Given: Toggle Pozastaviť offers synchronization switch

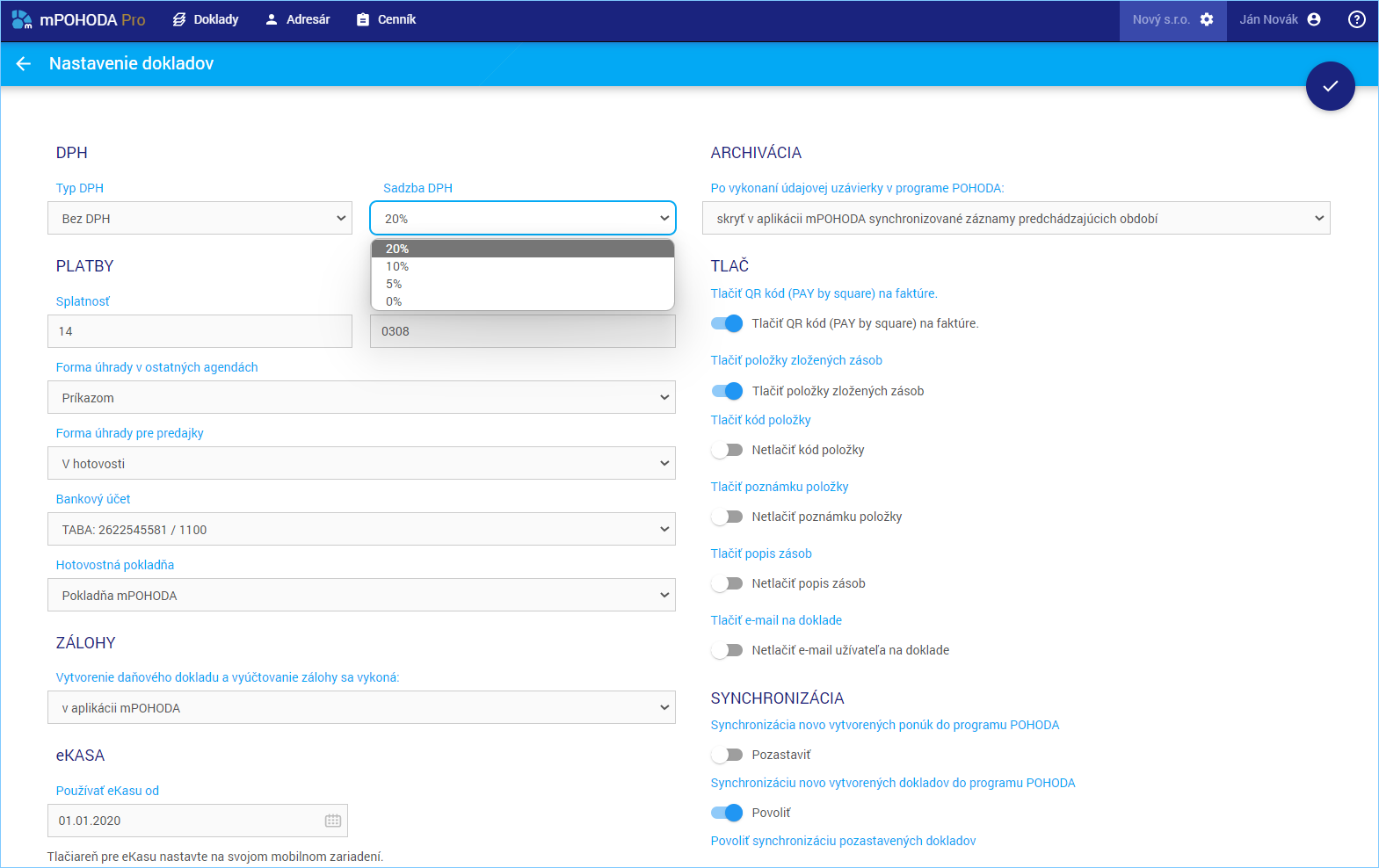Looking at the screenshot, I should (x=727, y=755).
